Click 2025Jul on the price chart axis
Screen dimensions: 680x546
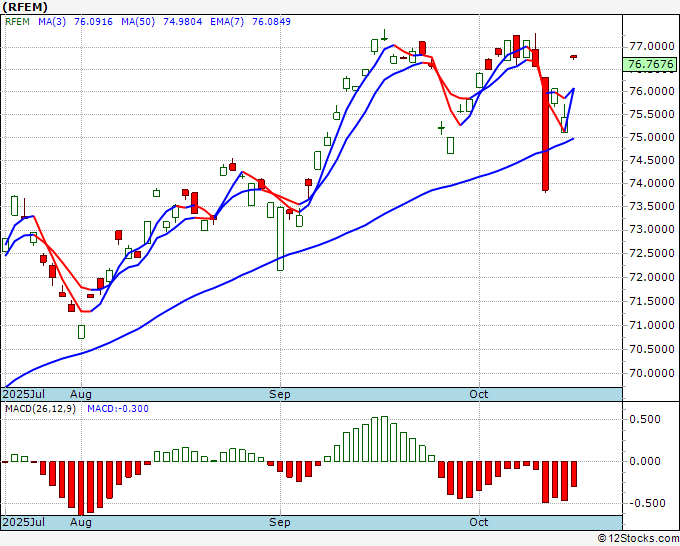(24, 394)
